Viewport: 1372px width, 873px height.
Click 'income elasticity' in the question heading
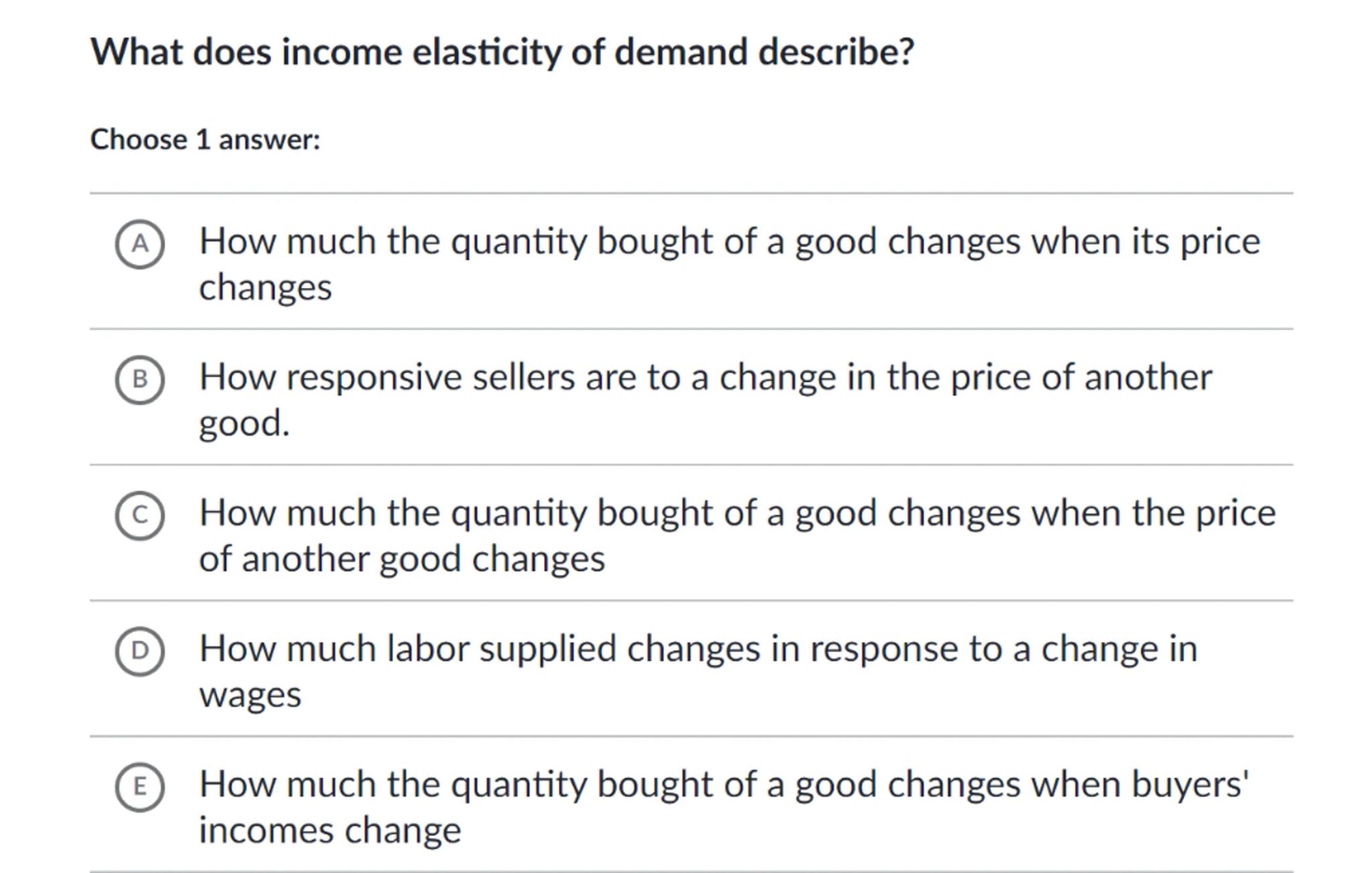(x=421, y=52)
